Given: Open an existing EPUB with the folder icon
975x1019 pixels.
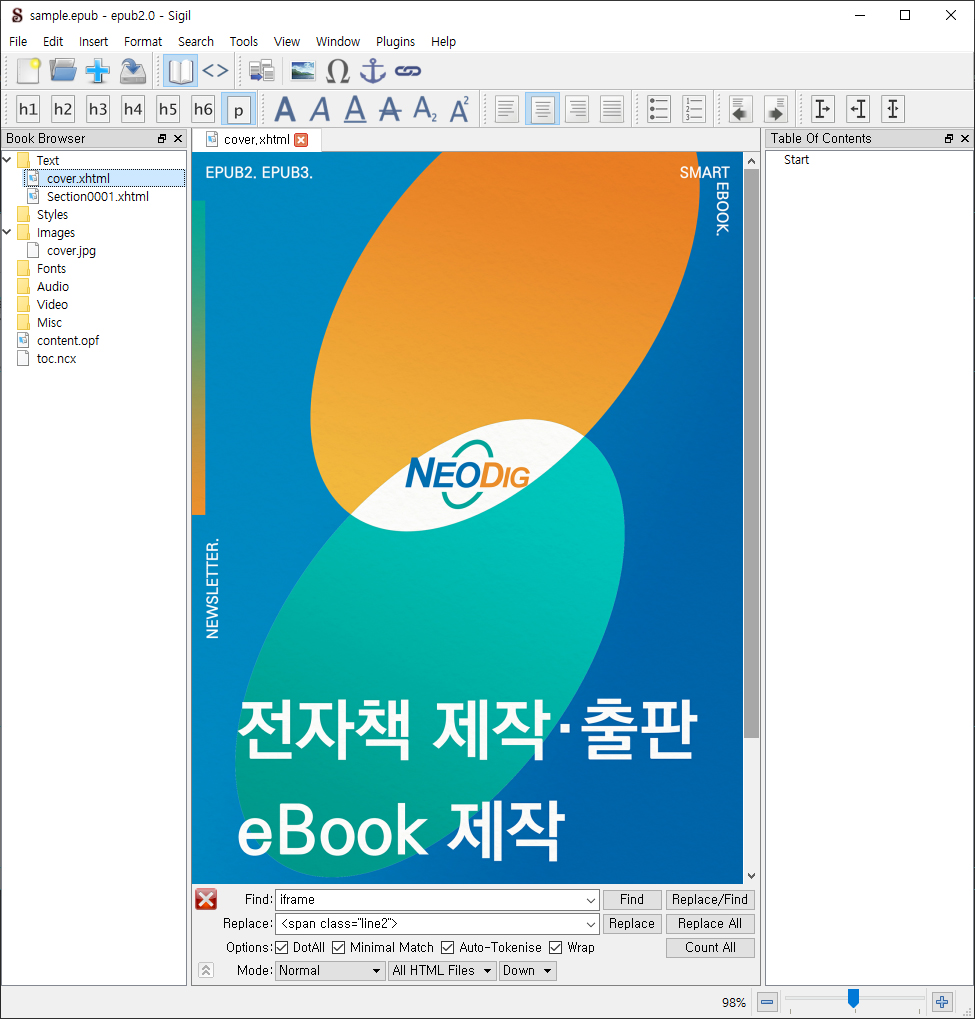Looking at the screenshot, I should coord(63,71).
